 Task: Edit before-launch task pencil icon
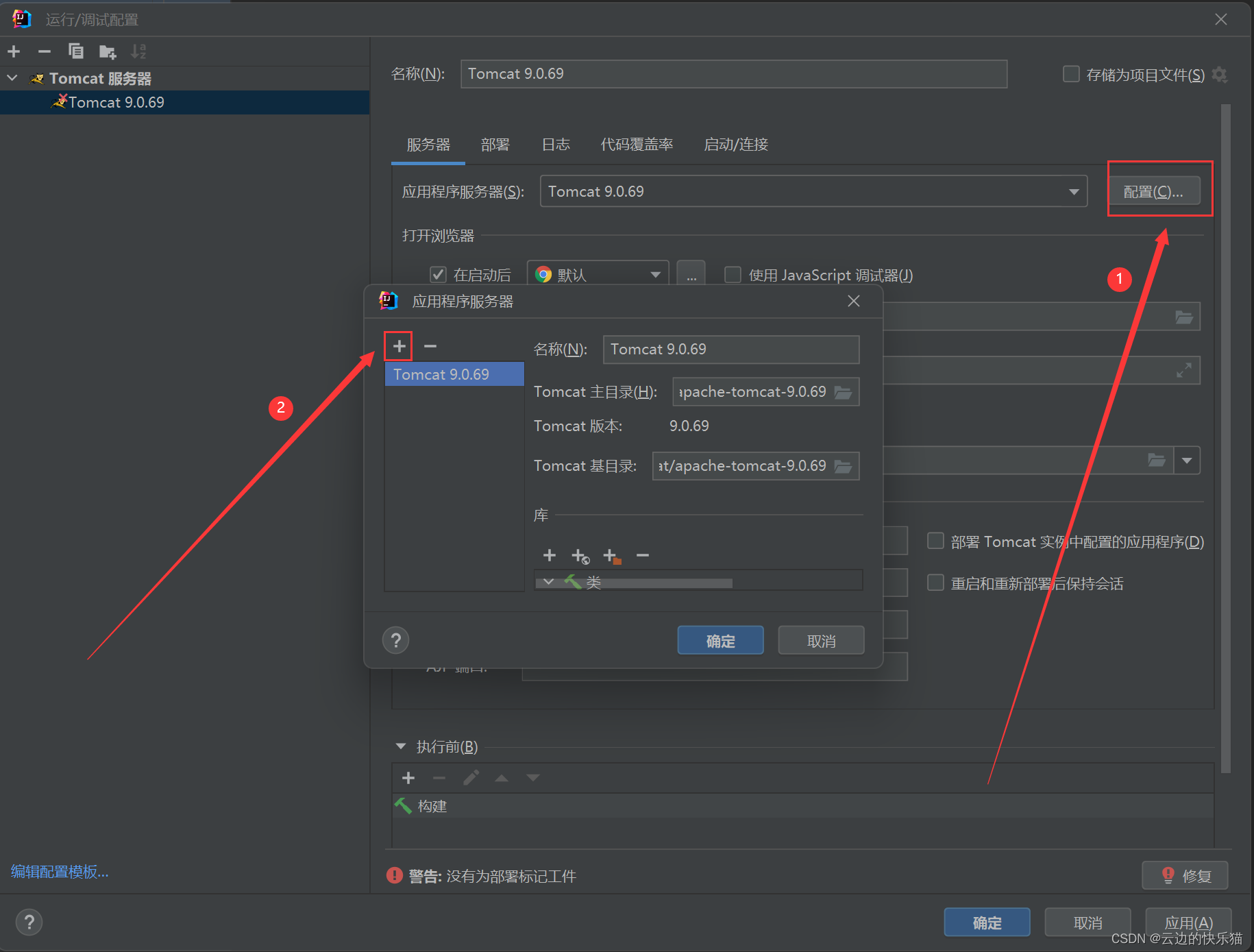point(471,778)
